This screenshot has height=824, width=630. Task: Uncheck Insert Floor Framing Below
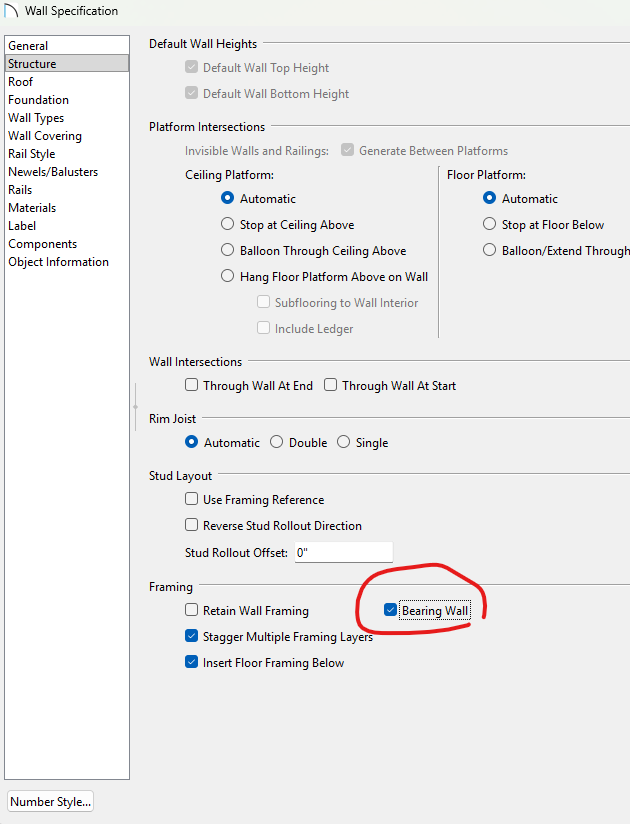192,662
